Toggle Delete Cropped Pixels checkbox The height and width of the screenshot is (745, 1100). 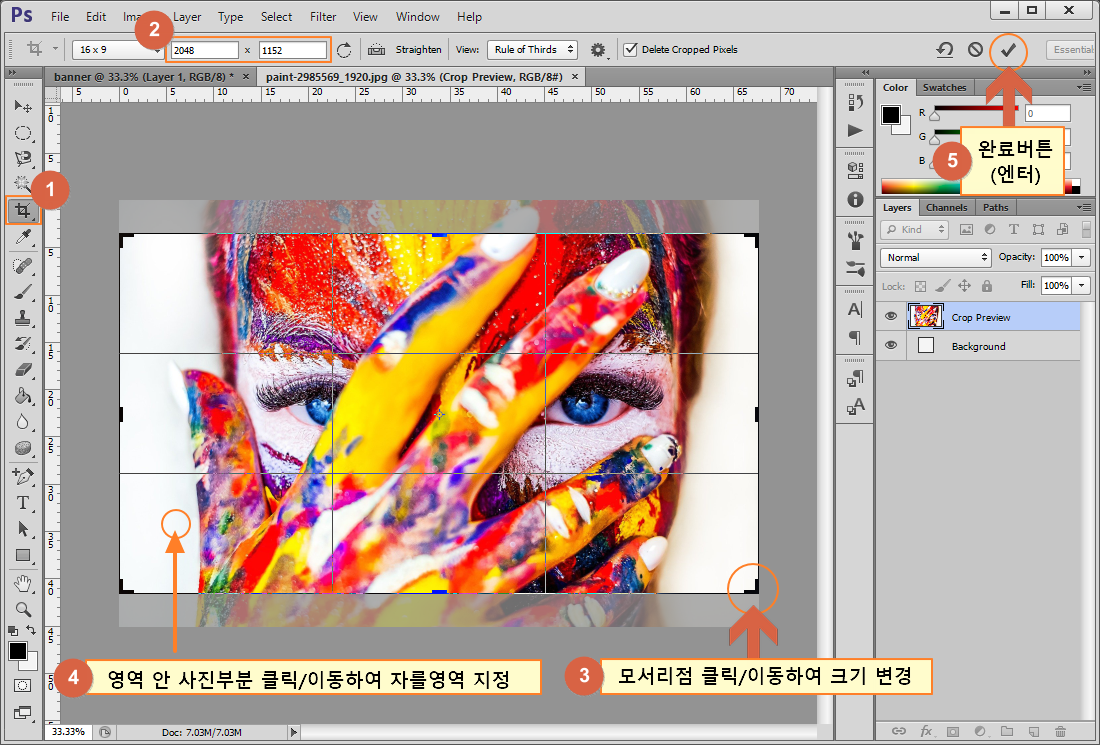[x=630, y=50]
